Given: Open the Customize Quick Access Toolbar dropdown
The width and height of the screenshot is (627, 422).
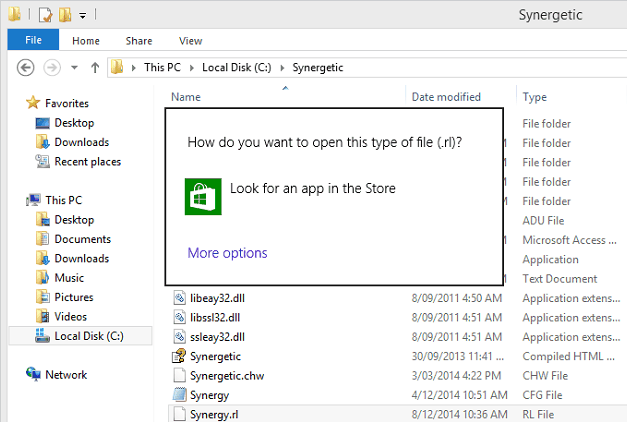Looking at the screenshot, I should (82, 16).
